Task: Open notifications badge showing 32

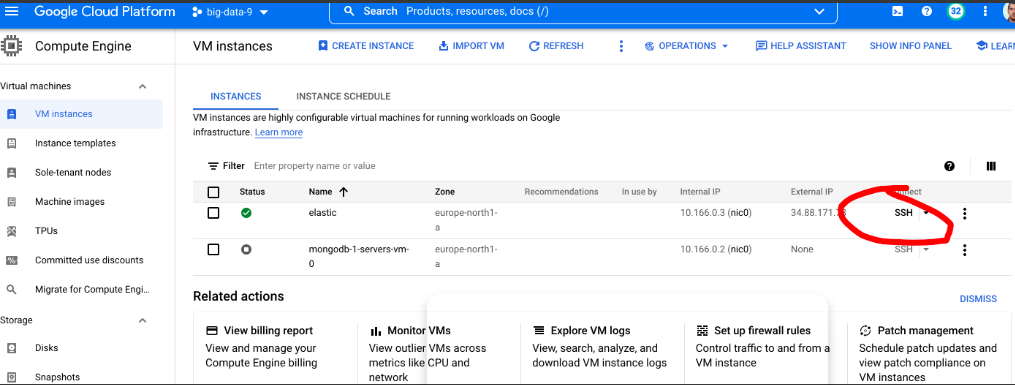Action: 955,11
